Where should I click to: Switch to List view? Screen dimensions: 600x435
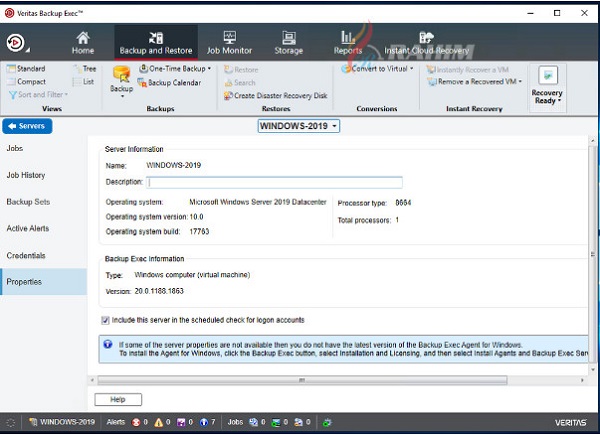click(84, 81)
